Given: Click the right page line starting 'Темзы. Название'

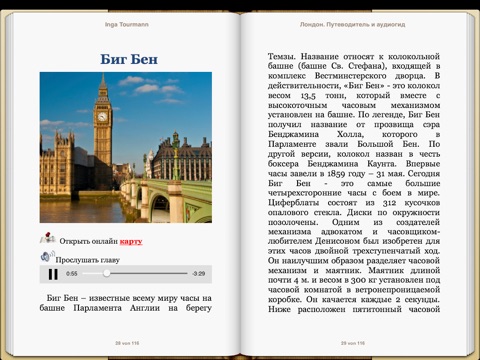Looking at the screenshot, I should [x=354, y=56].
